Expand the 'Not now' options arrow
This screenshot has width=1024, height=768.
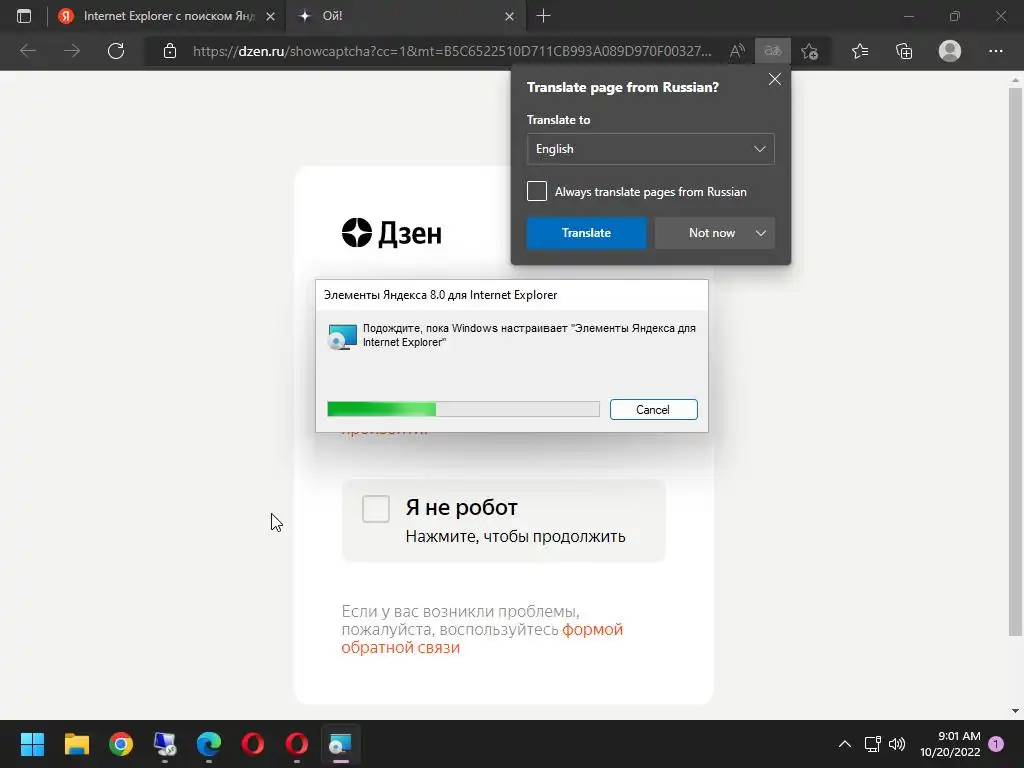pyautogui.click(x=761, y=233)
